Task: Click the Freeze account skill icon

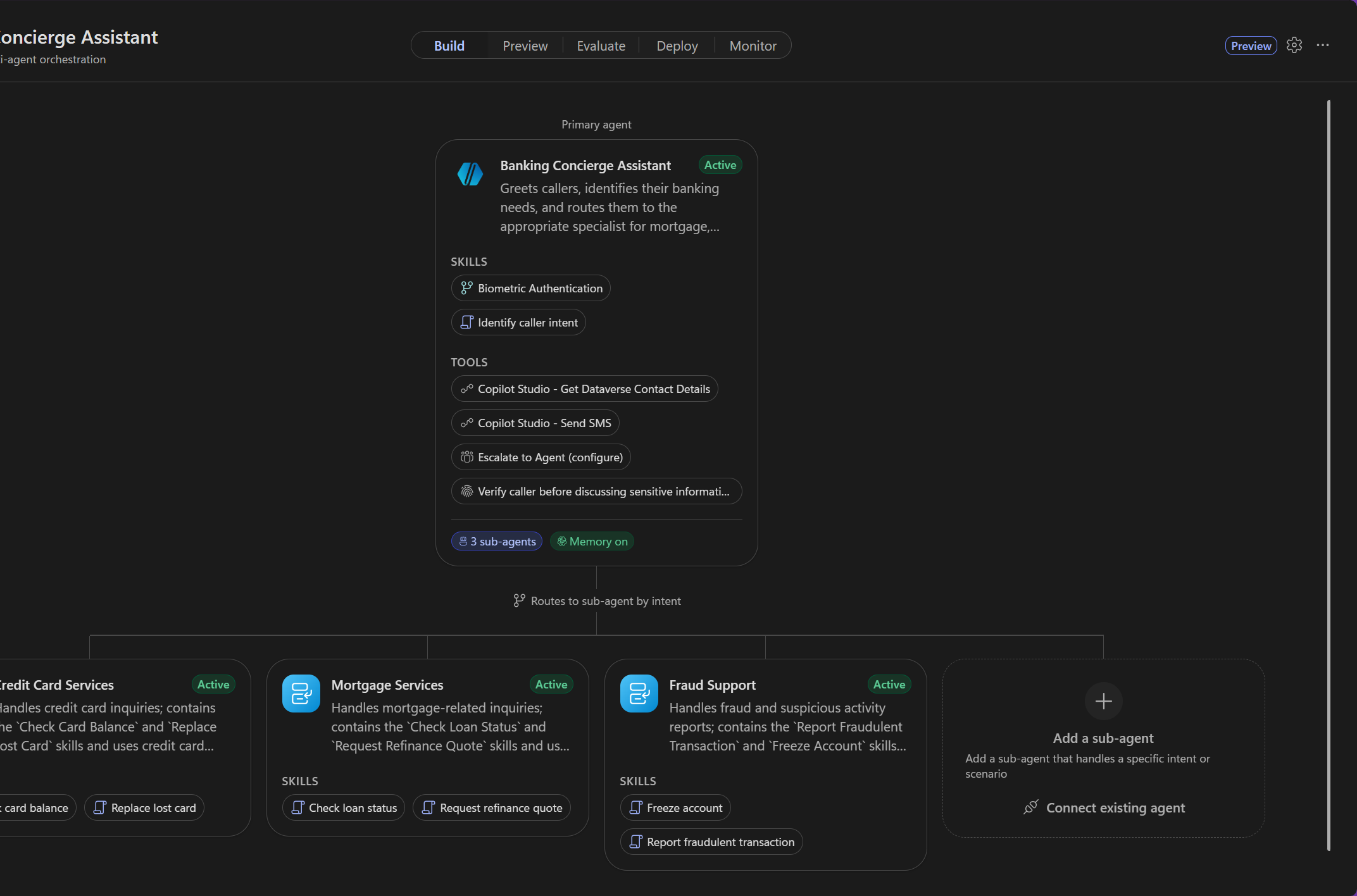Action: click(636, 807)
